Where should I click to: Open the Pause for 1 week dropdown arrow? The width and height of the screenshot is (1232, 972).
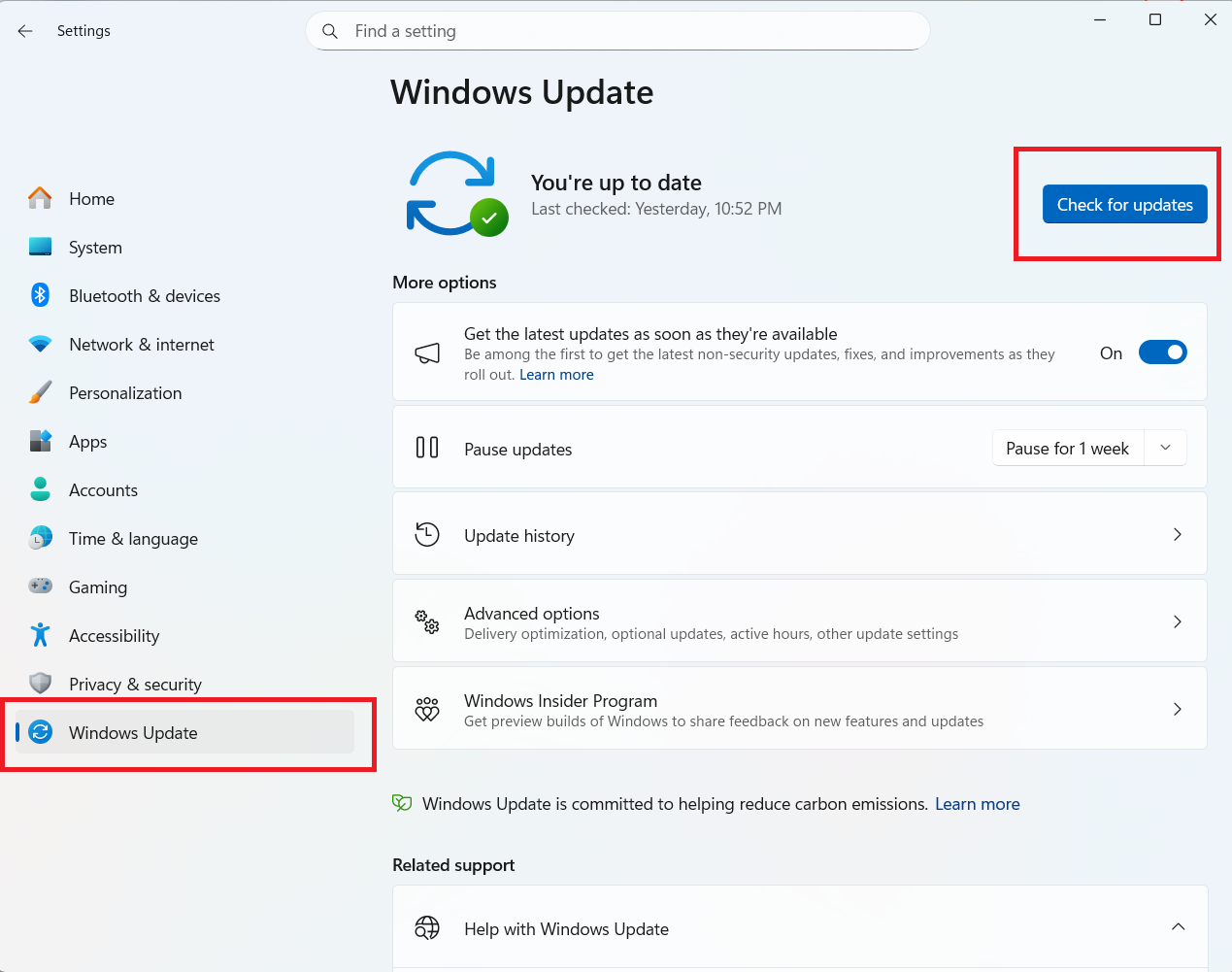tap(1166, 448)
